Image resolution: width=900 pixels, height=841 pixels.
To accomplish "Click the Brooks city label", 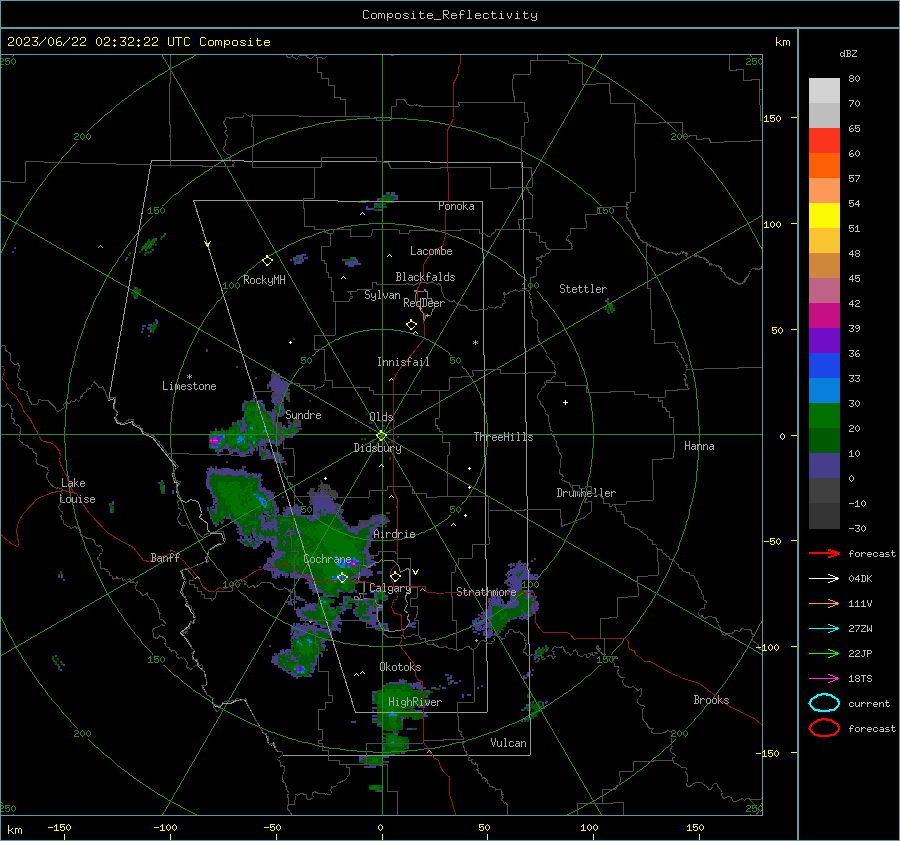I will point(711,700).
